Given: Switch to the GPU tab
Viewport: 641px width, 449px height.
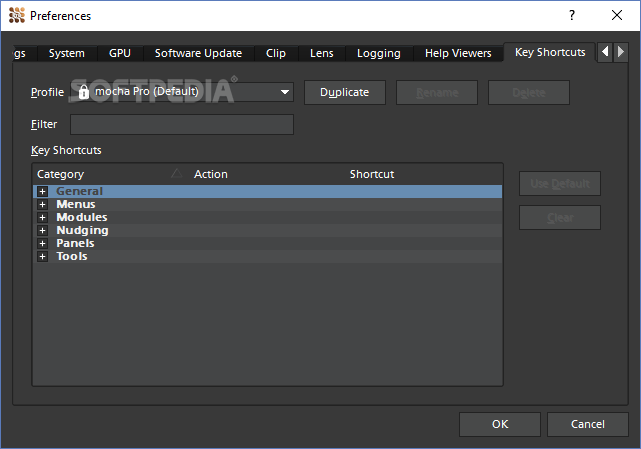Looking at the screenshot, I should pyautogui.click(x=120, y=53).
